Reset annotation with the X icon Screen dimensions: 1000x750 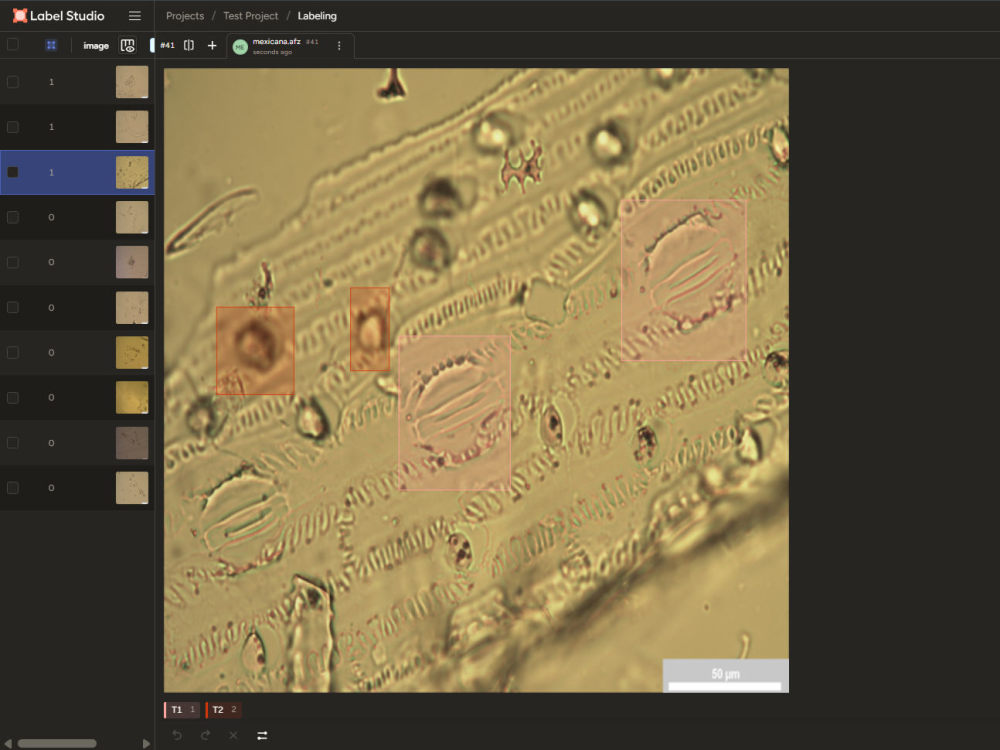233,735
